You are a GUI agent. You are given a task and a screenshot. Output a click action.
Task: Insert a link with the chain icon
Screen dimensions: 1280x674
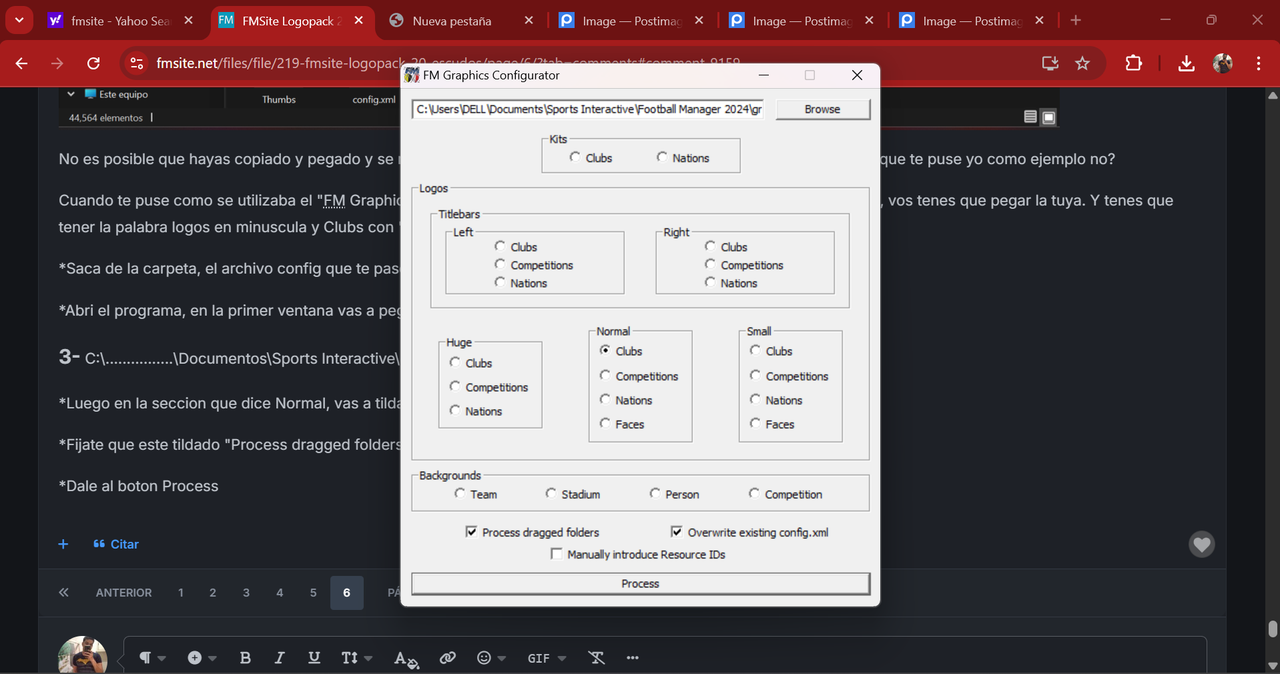point(448,658)
